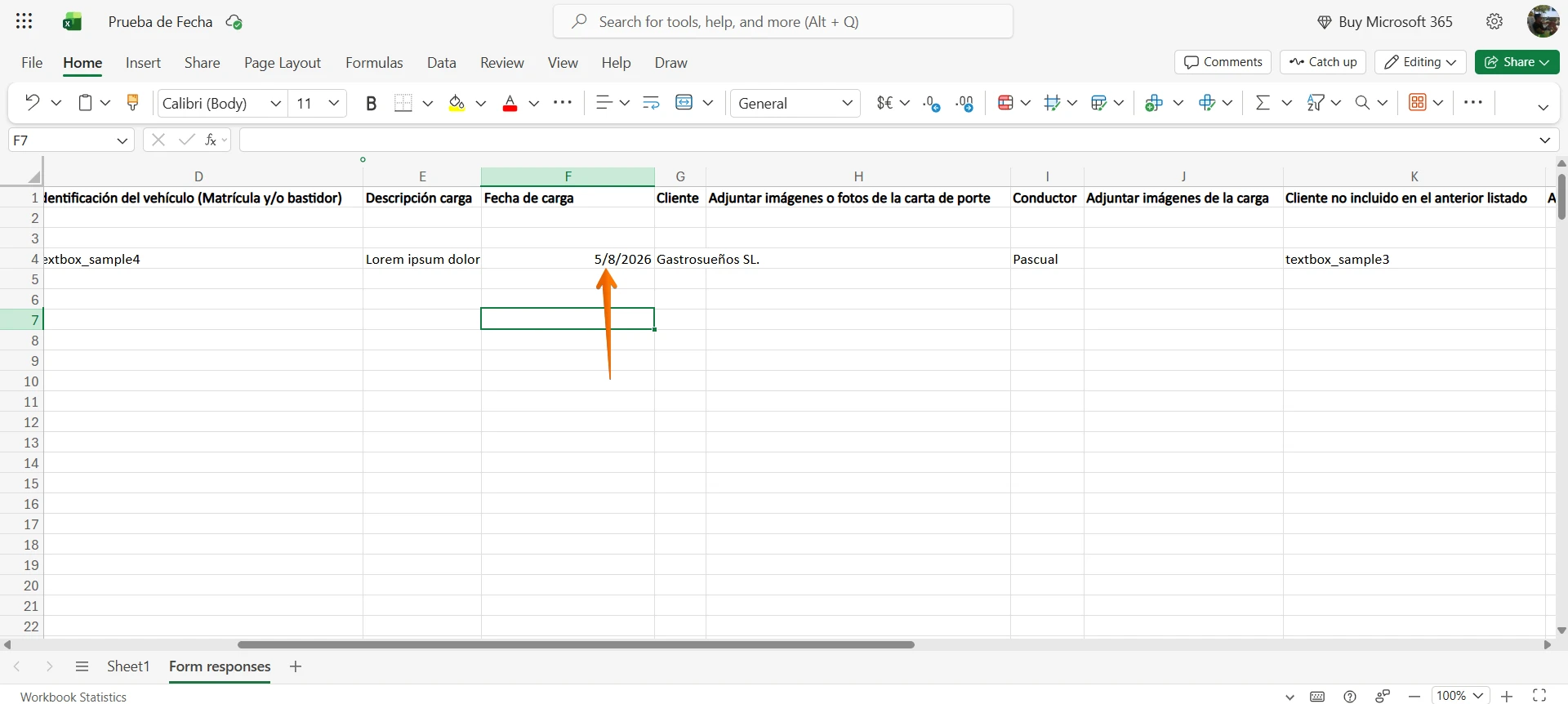Open the zoom 100% dropdown

(1460, 696)
